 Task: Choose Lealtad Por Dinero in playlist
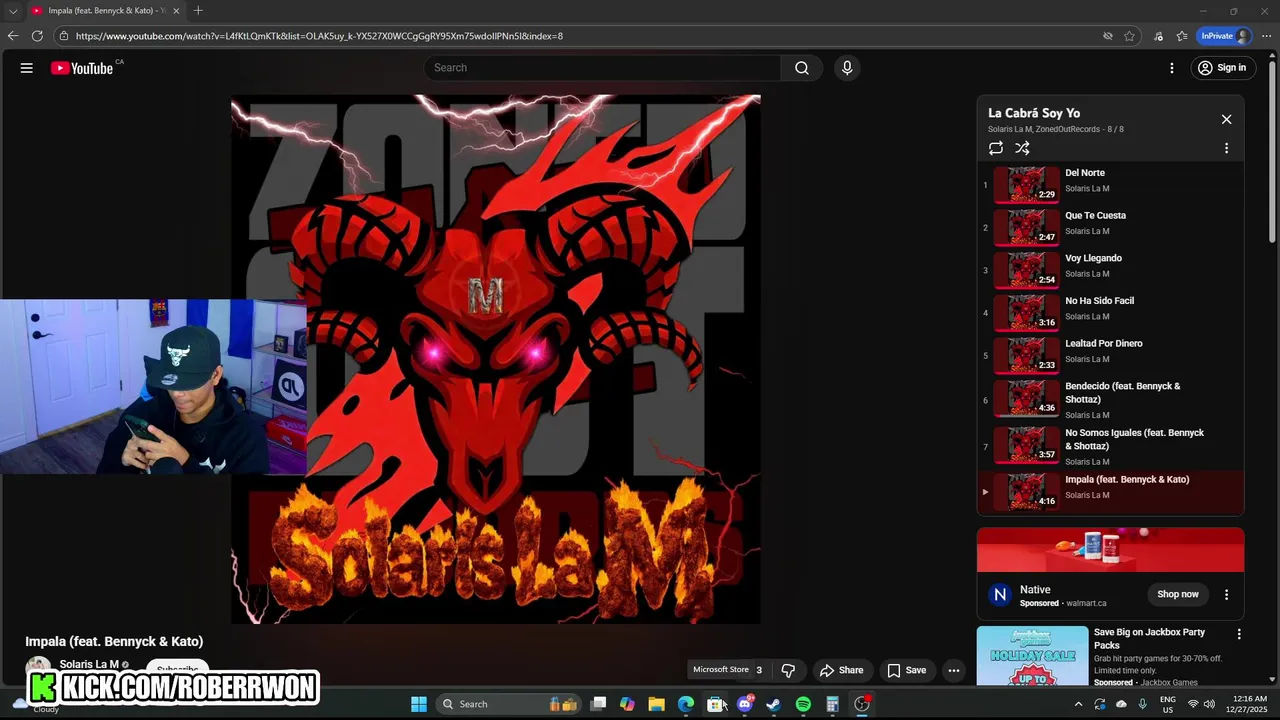point(1110,354)
